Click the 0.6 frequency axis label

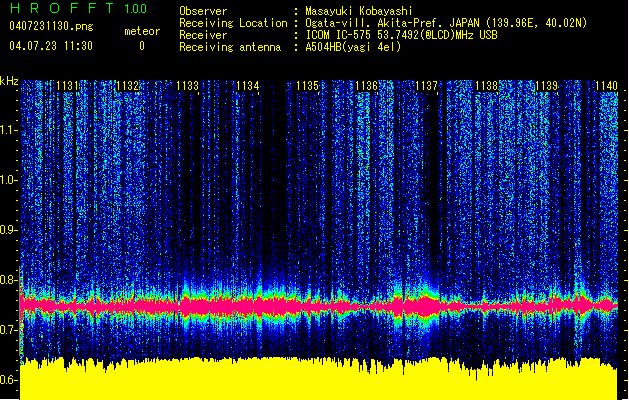point(8,380)
